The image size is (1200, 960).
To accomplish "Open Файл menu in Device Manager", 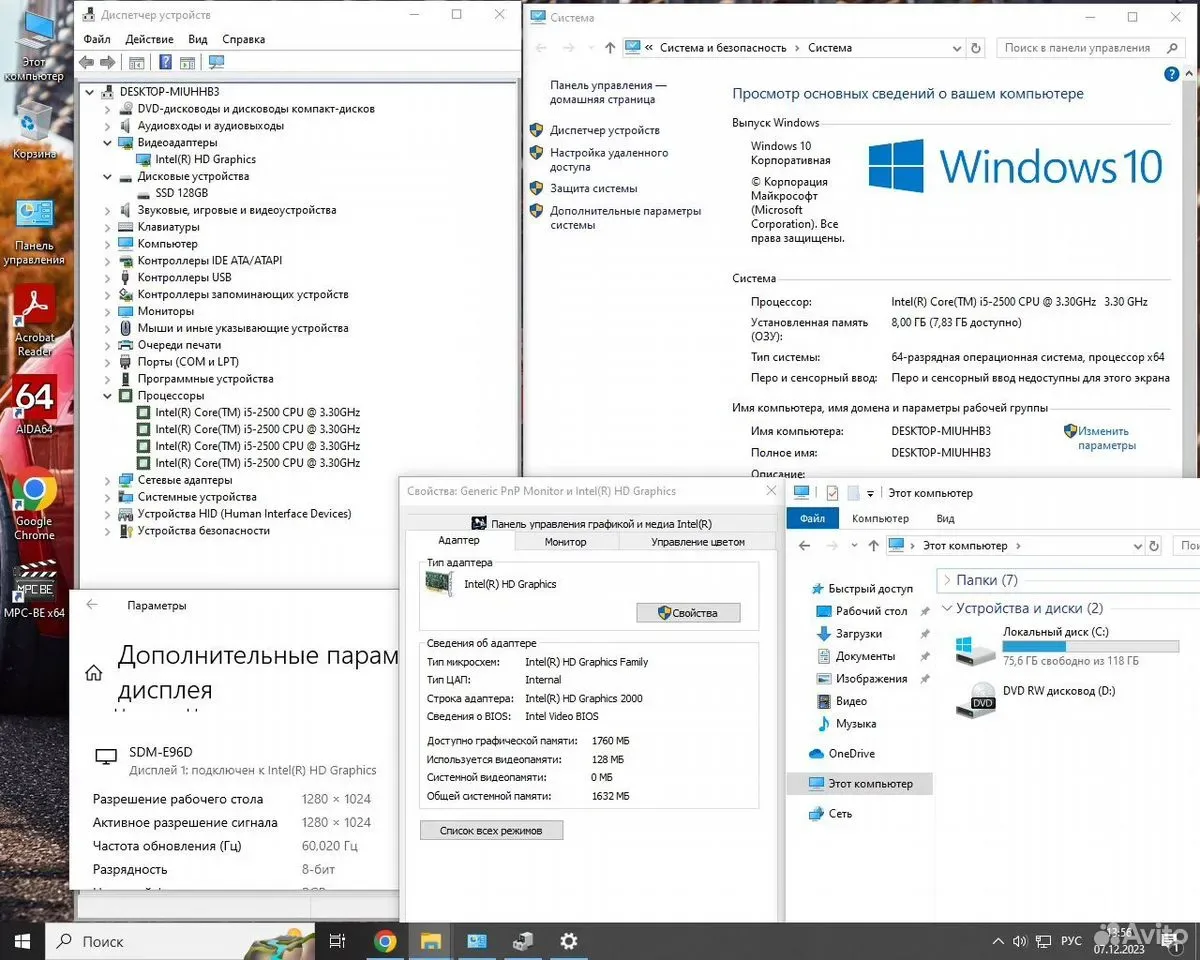I will (97, 39).
